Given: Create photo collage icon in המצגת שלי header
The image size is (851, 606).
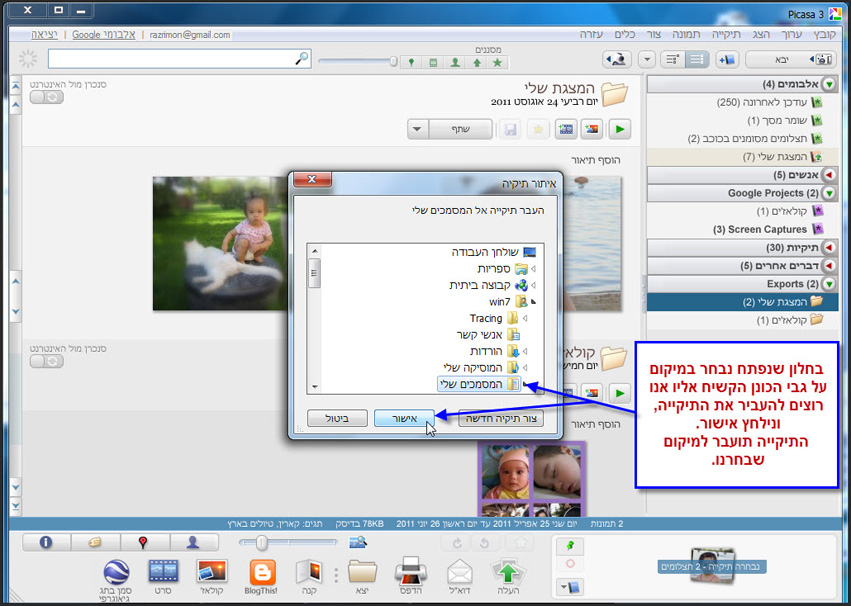Looking at the screenshot, I should point(592,130).
